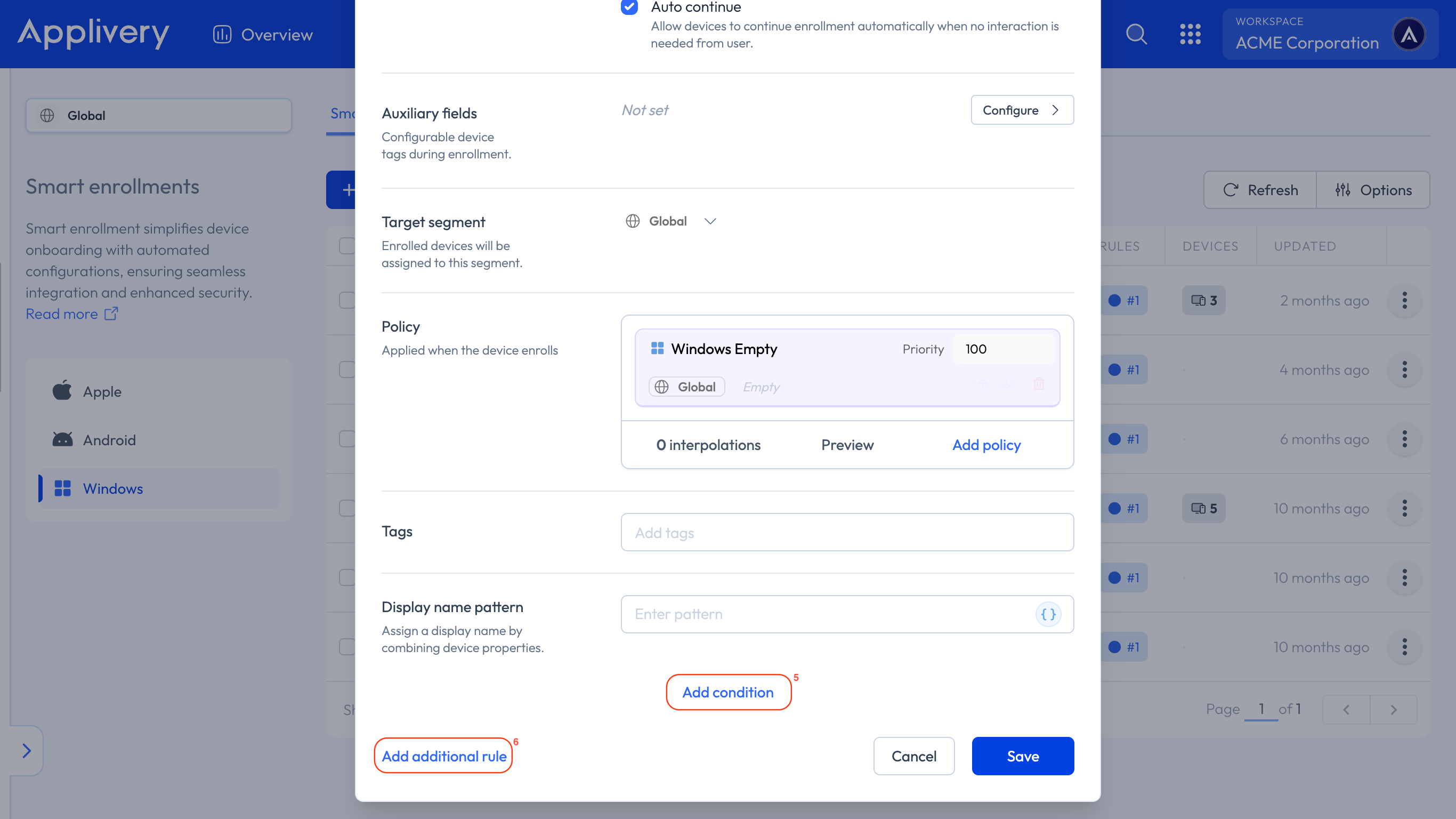Expand the Target segment Global dropdown
The image size is (1456, 819).
tap(671, 221)
